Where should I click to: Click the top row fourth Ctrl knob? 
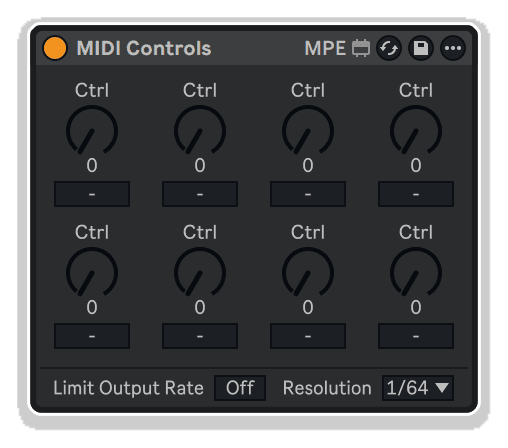click(416, 130)
